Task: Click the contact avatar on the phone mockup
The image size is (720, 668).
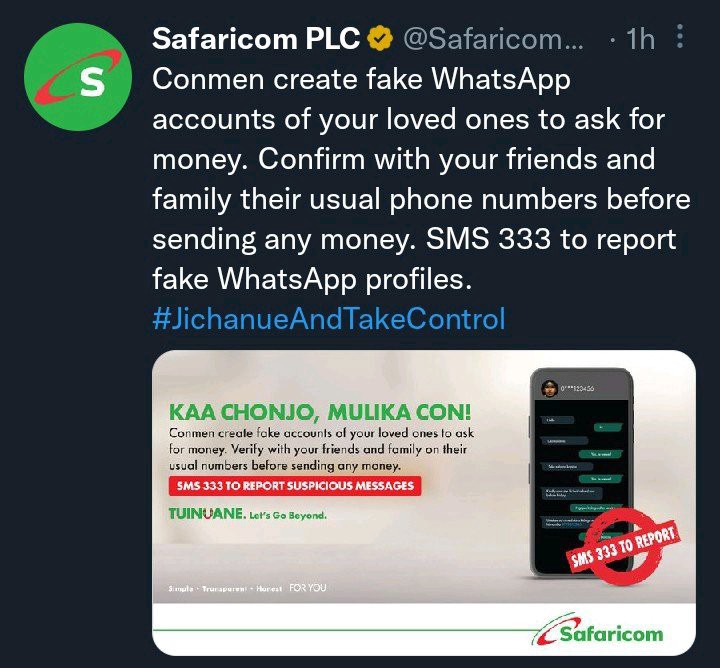Action: tap(549, 388)
